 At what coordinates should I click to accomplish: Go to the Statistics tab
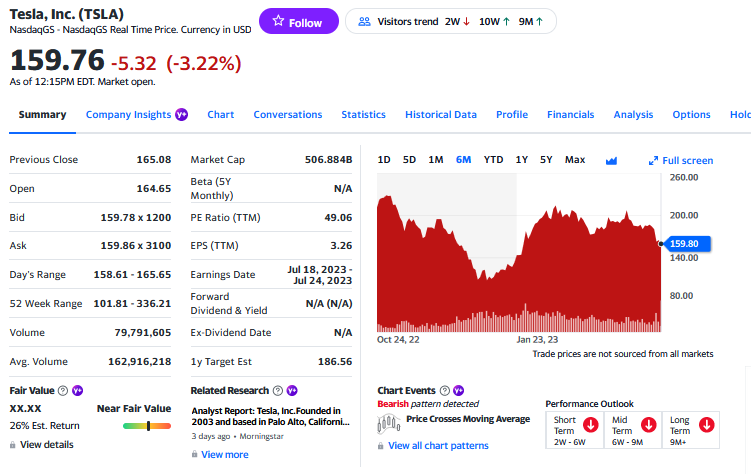pyautogui.click(x=364, y=115)
